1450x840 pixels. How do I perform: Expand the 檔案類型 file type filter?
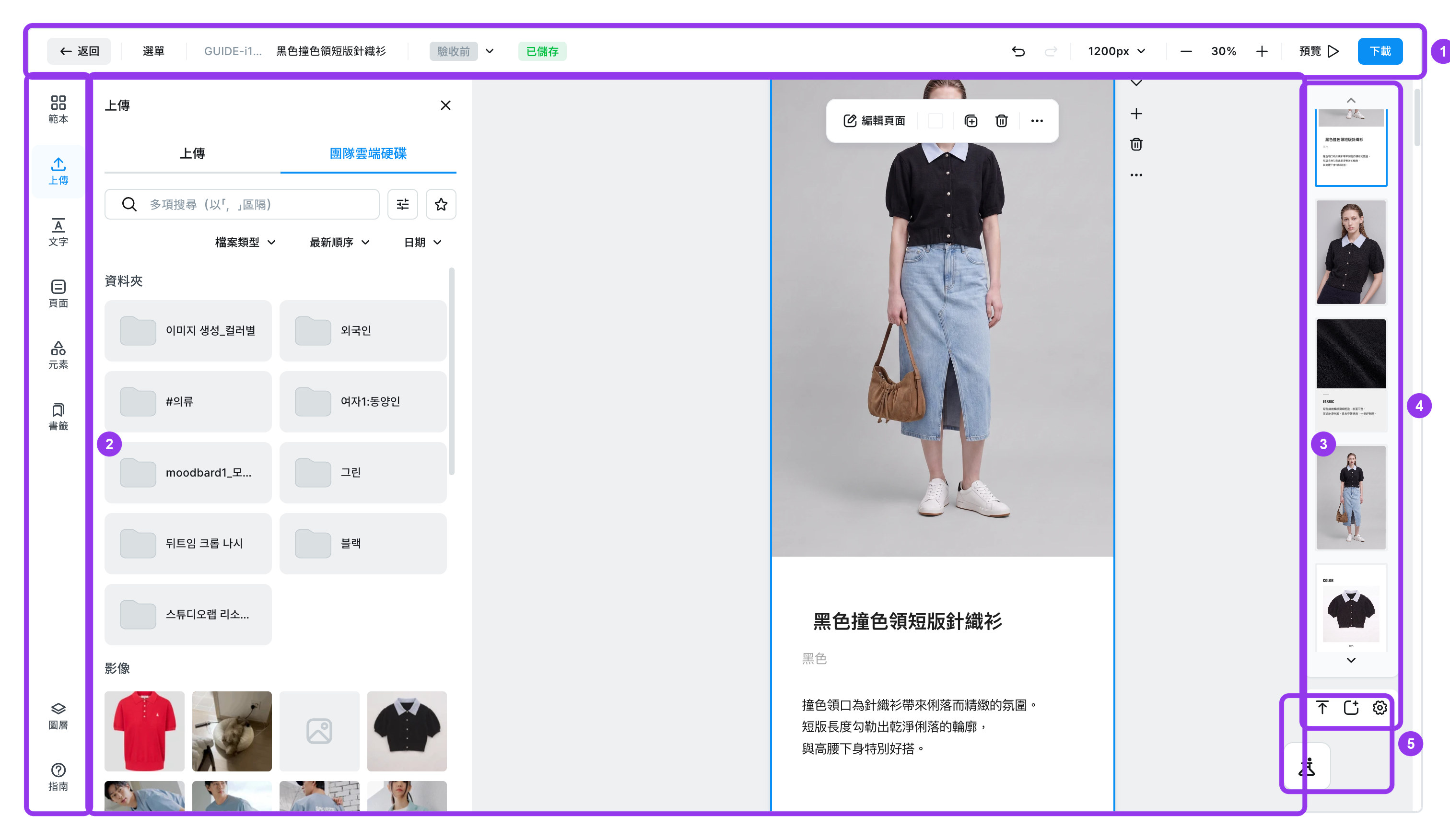click(x=245, y=242)
